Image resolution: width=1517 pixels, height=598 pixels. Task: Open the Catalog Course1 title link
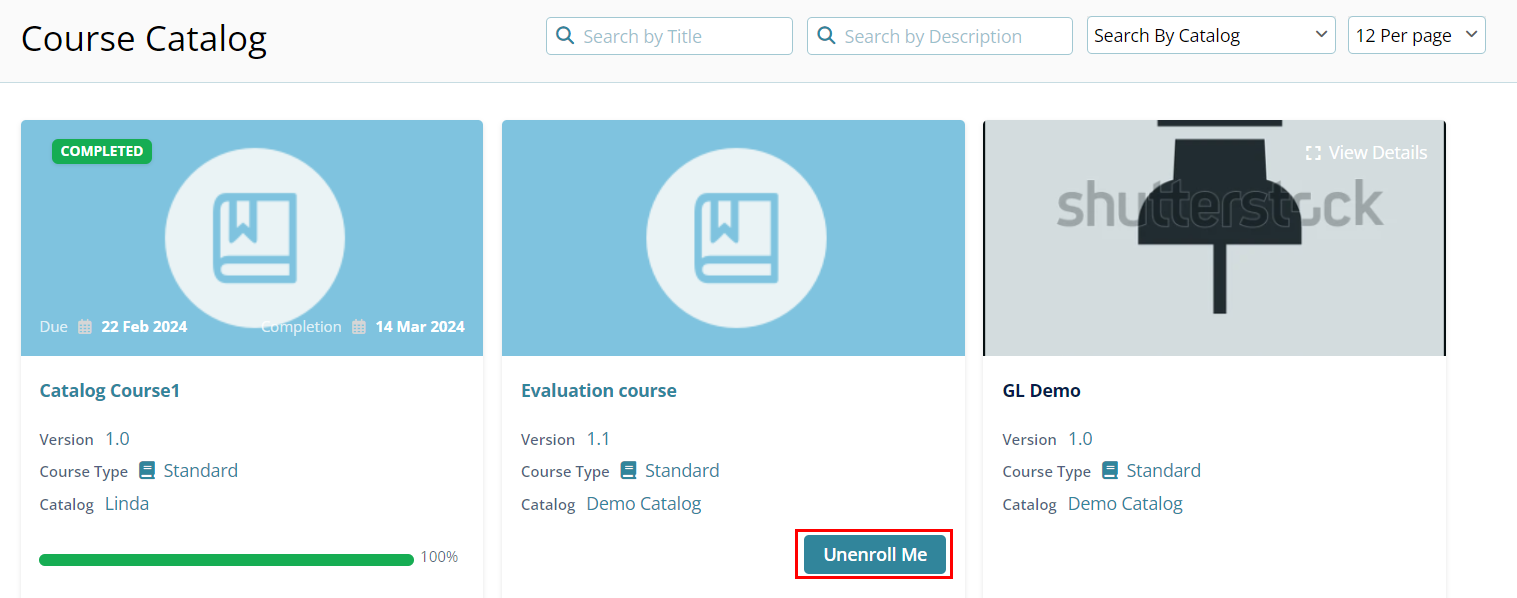tap(110, 391)
